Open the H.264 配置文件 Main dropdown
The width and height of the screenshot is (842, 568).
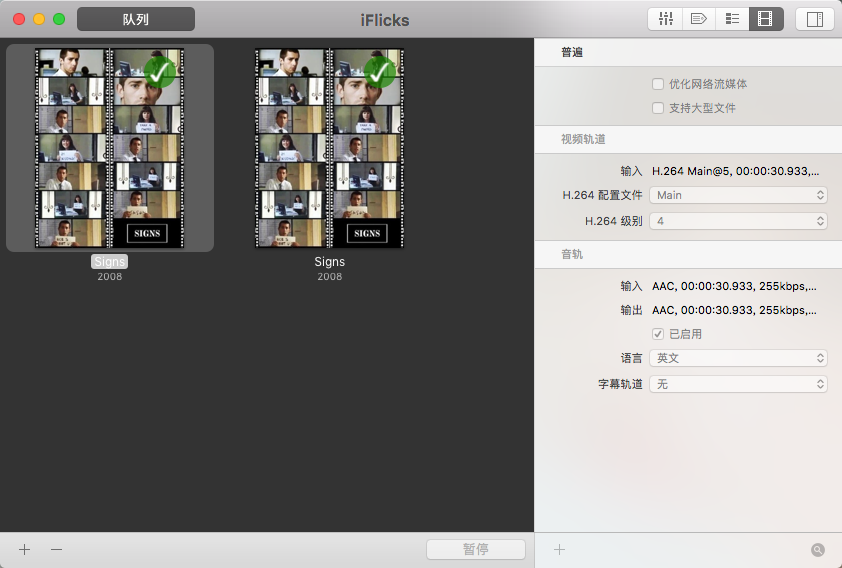(x=738, y=195)
